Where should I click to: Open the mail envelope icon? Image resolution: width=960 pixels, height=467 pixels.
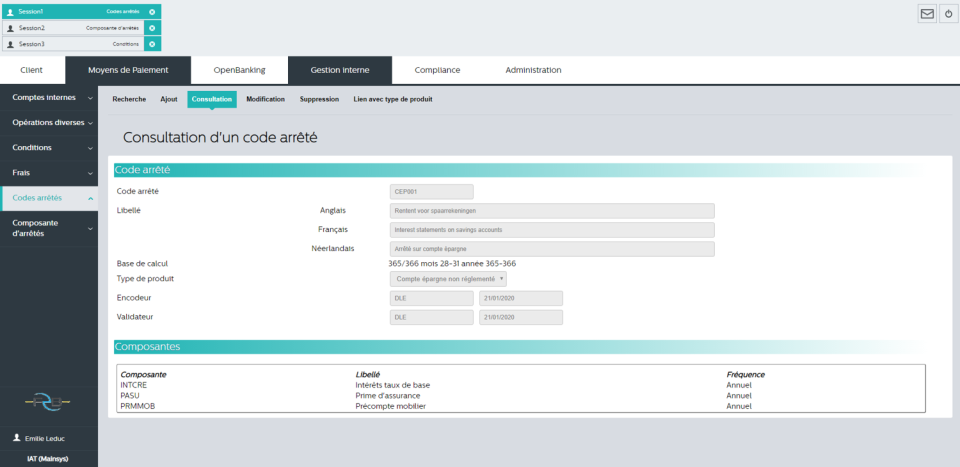tap(927, 14)
